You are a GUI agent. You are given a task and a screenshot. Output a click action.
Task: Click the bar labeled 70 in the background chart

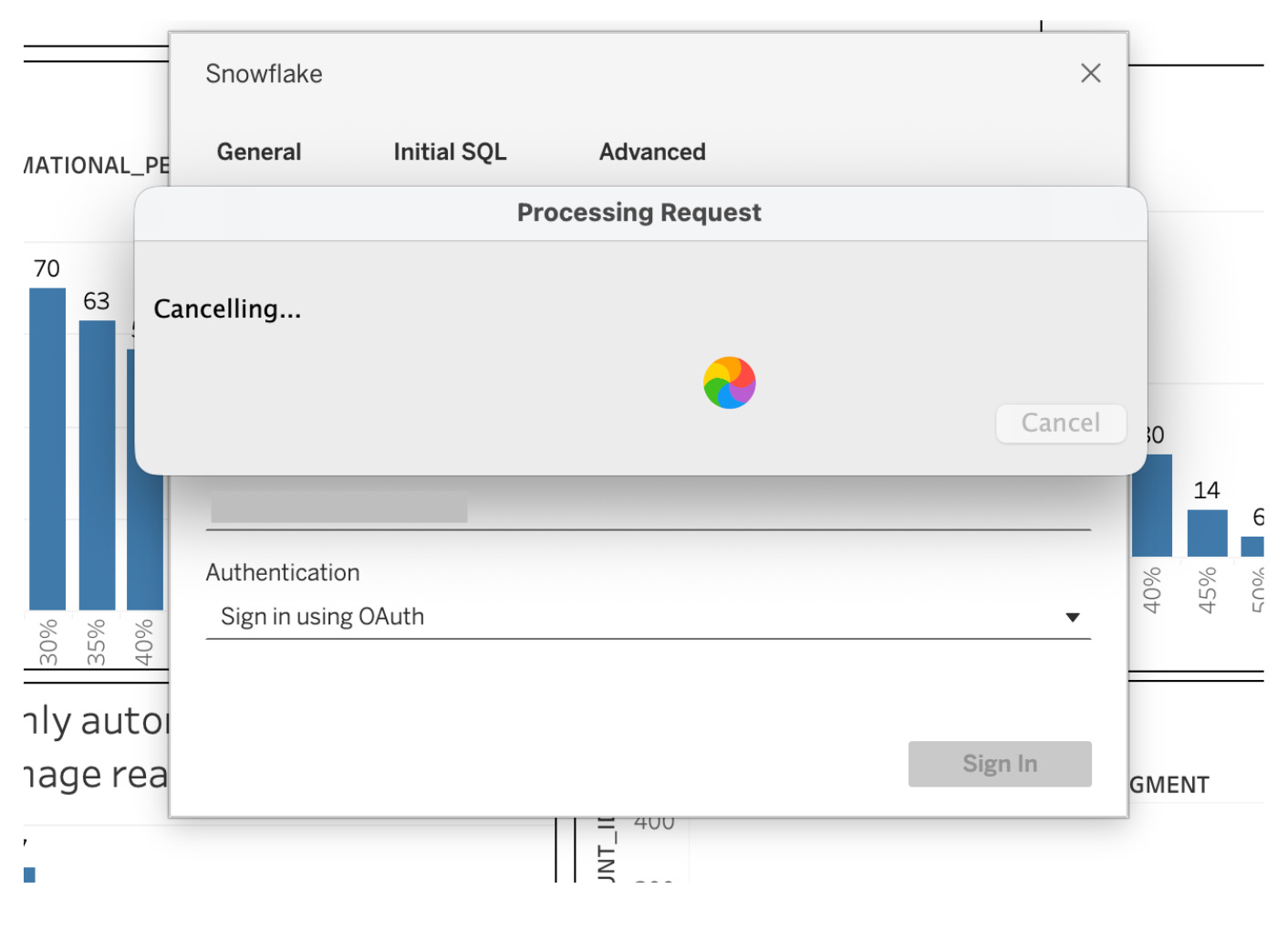[47, 449]
